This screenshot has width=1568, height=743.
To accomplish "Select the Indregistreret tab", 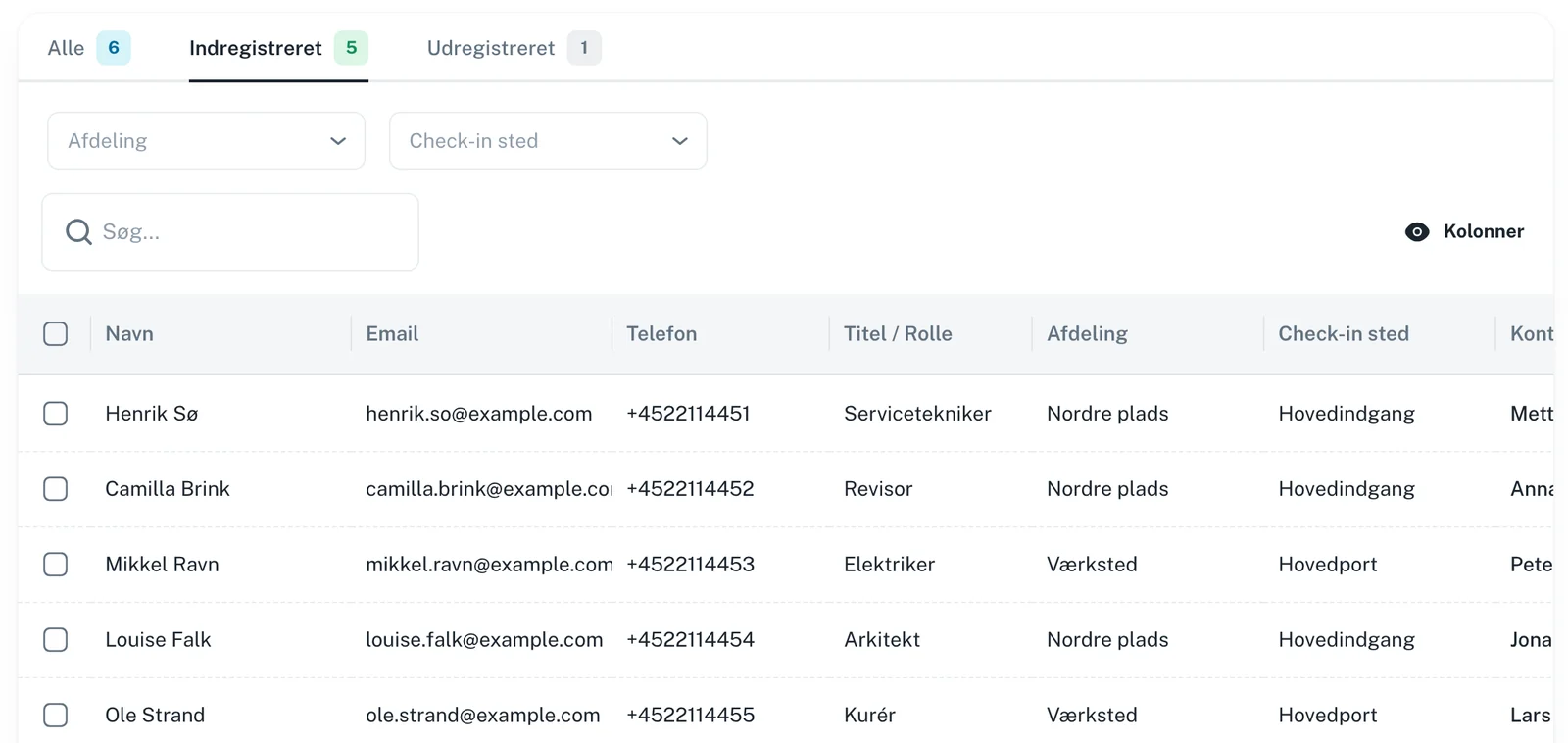I will coord(278,48).
